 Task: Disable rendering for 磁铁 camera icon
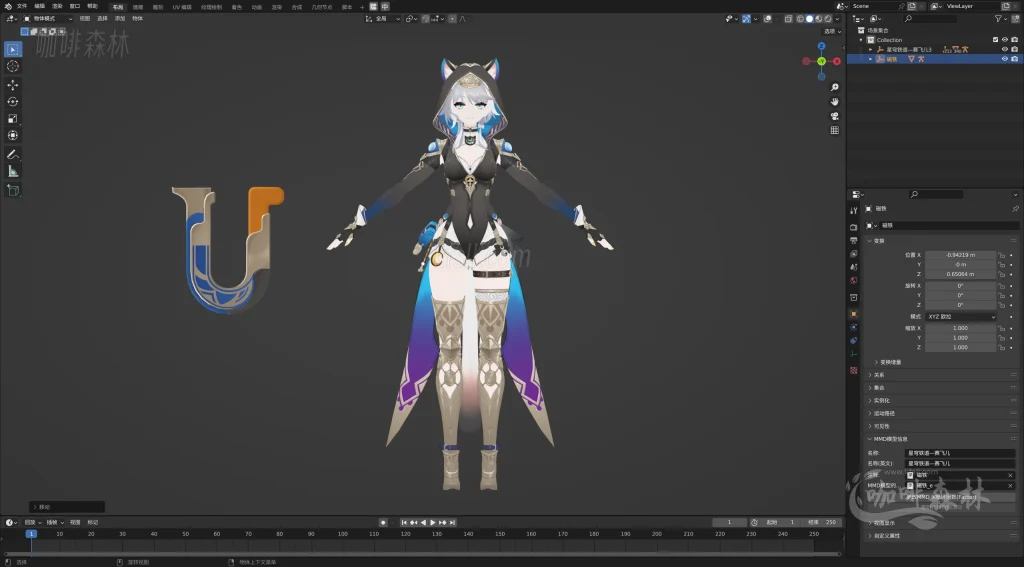[1014, 59]
